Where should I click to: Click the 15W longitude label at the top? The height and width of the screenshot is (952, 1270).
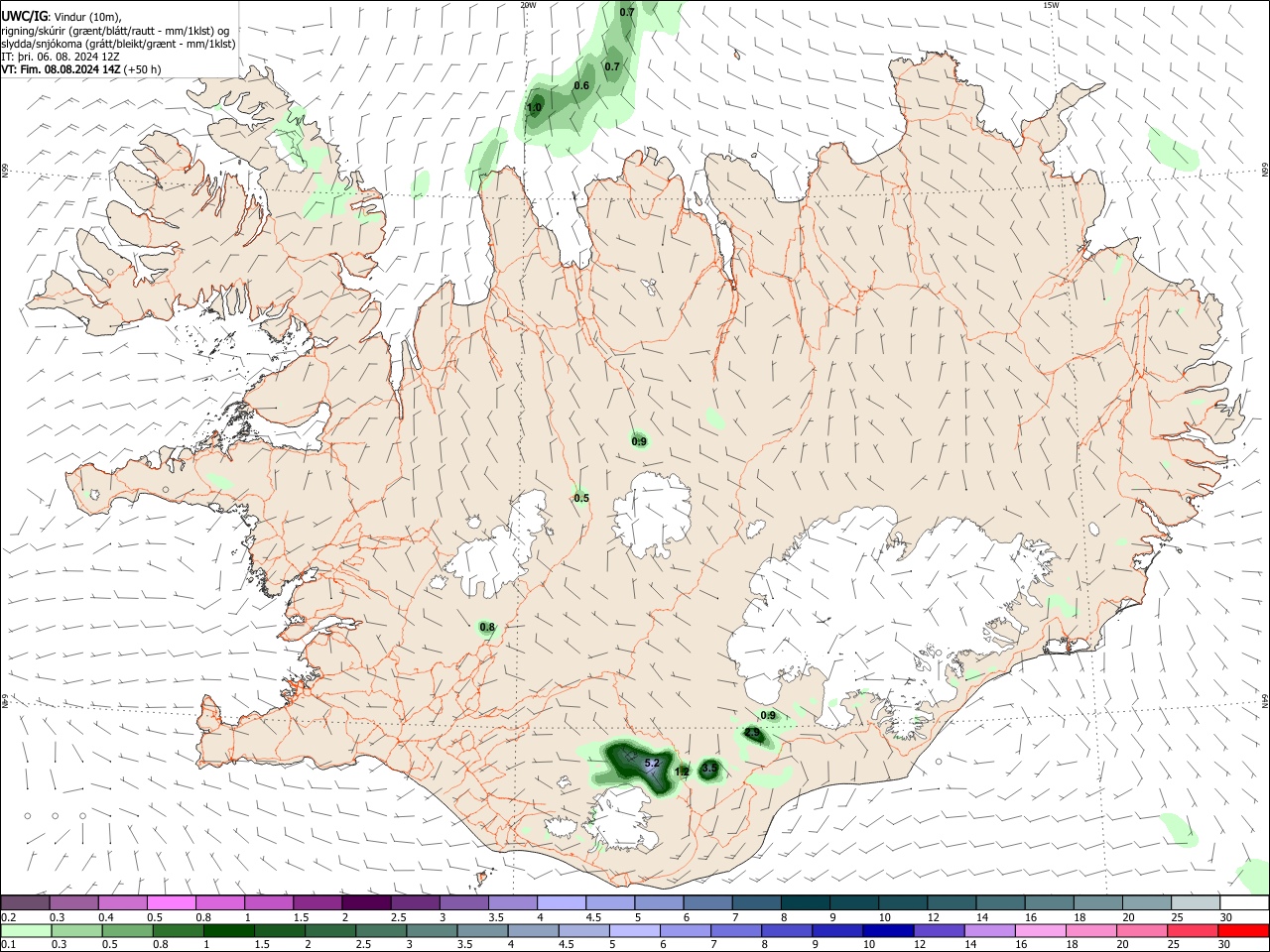1051,5
